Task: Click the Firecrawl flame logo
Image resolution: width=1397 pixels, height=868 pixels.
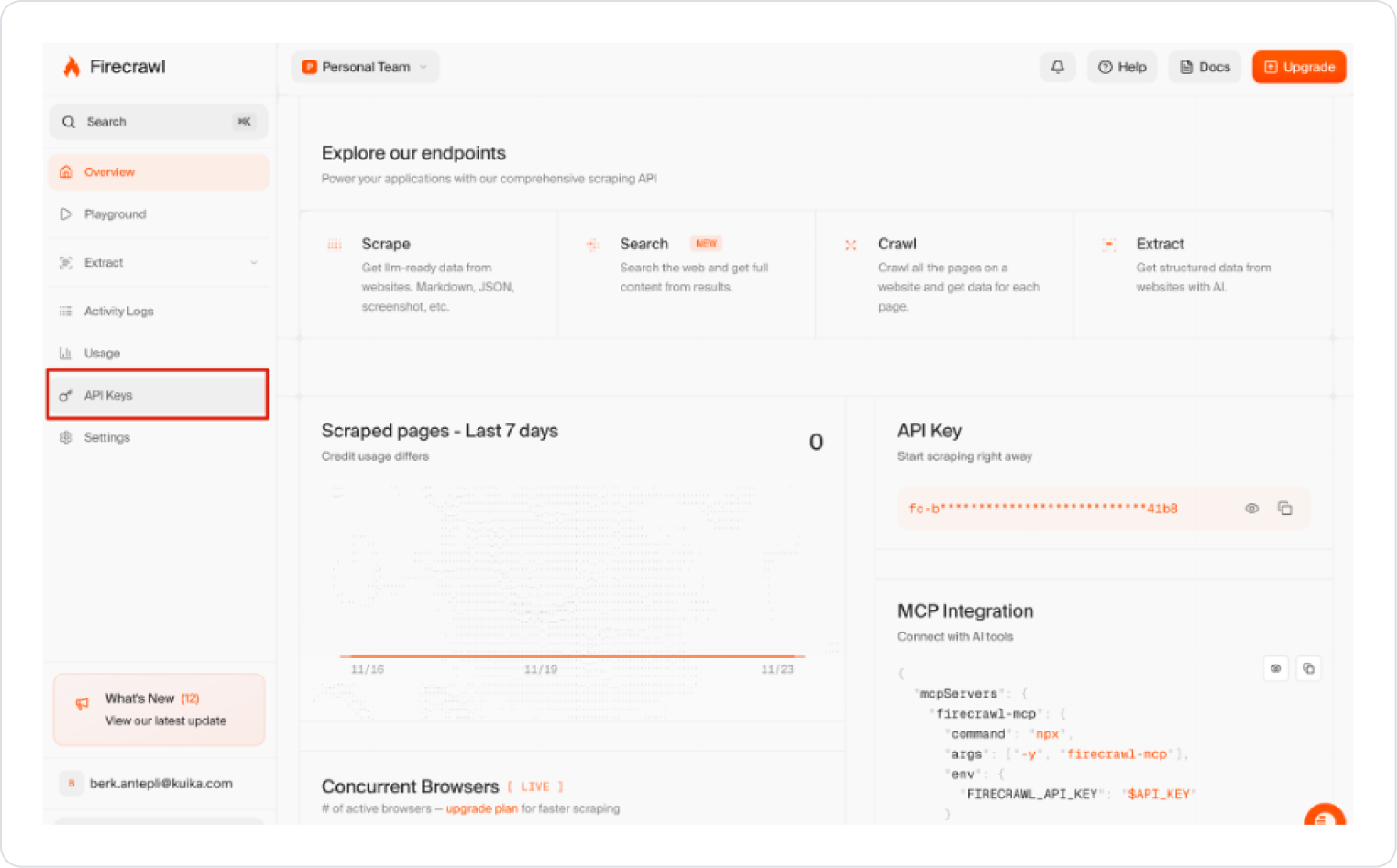Action: coord(71,67)
